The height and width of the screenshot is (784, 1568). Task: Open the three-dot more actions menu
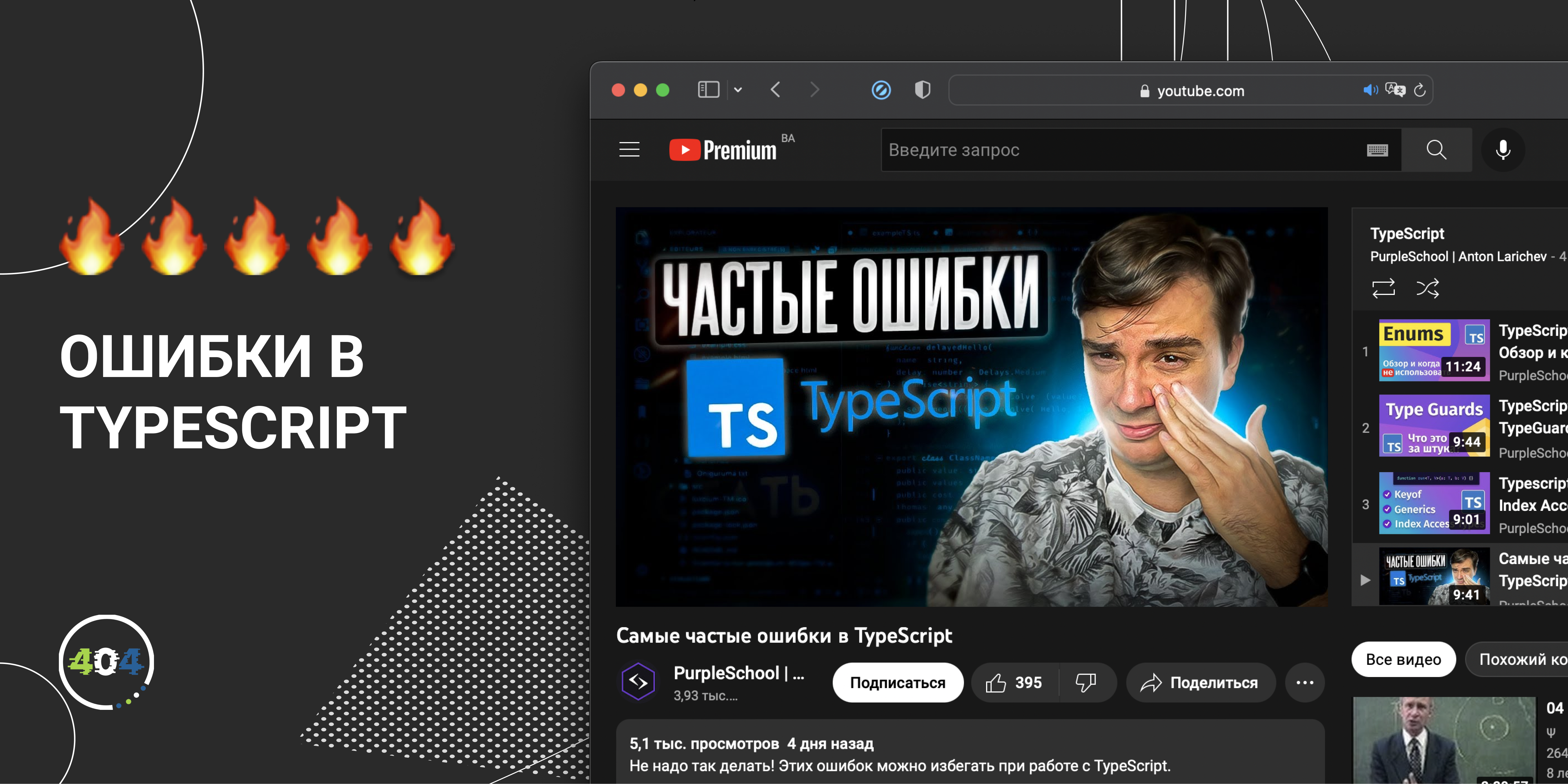[1304, 683]
